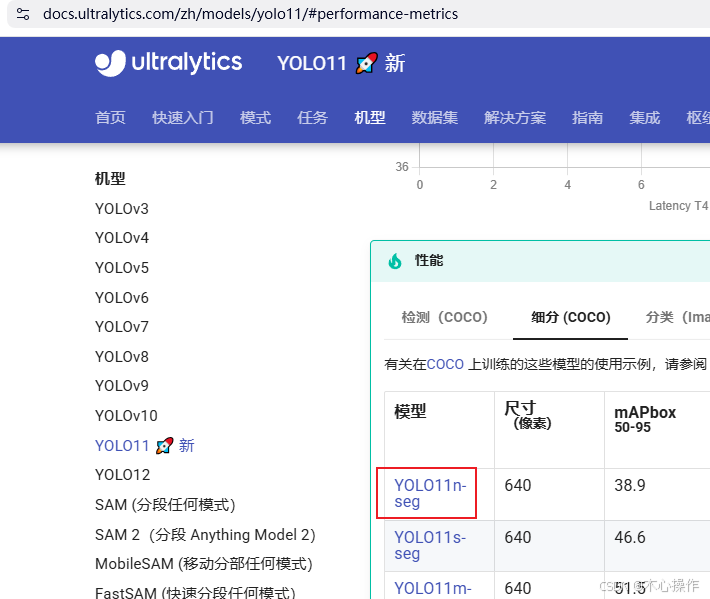Open YOLO12 in the sidebar
This screenshot has height=599, width=710.
tap(122, 474)
